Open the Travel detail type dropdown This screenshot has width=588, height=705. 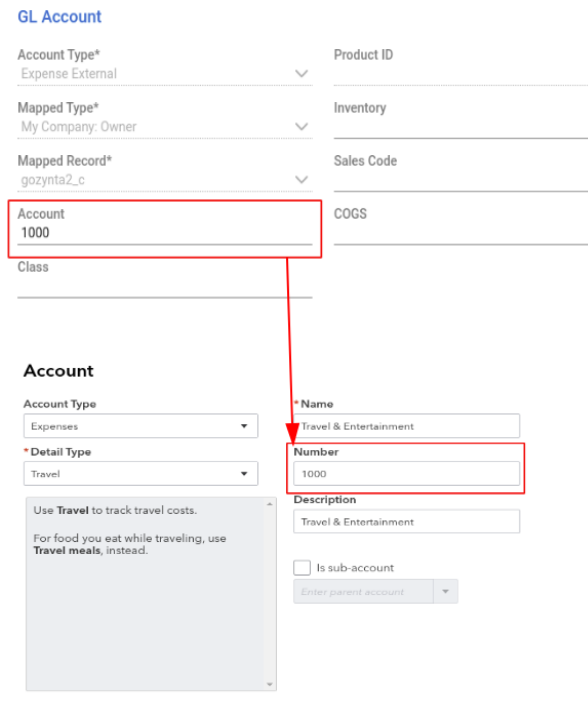tap(141, 473)
